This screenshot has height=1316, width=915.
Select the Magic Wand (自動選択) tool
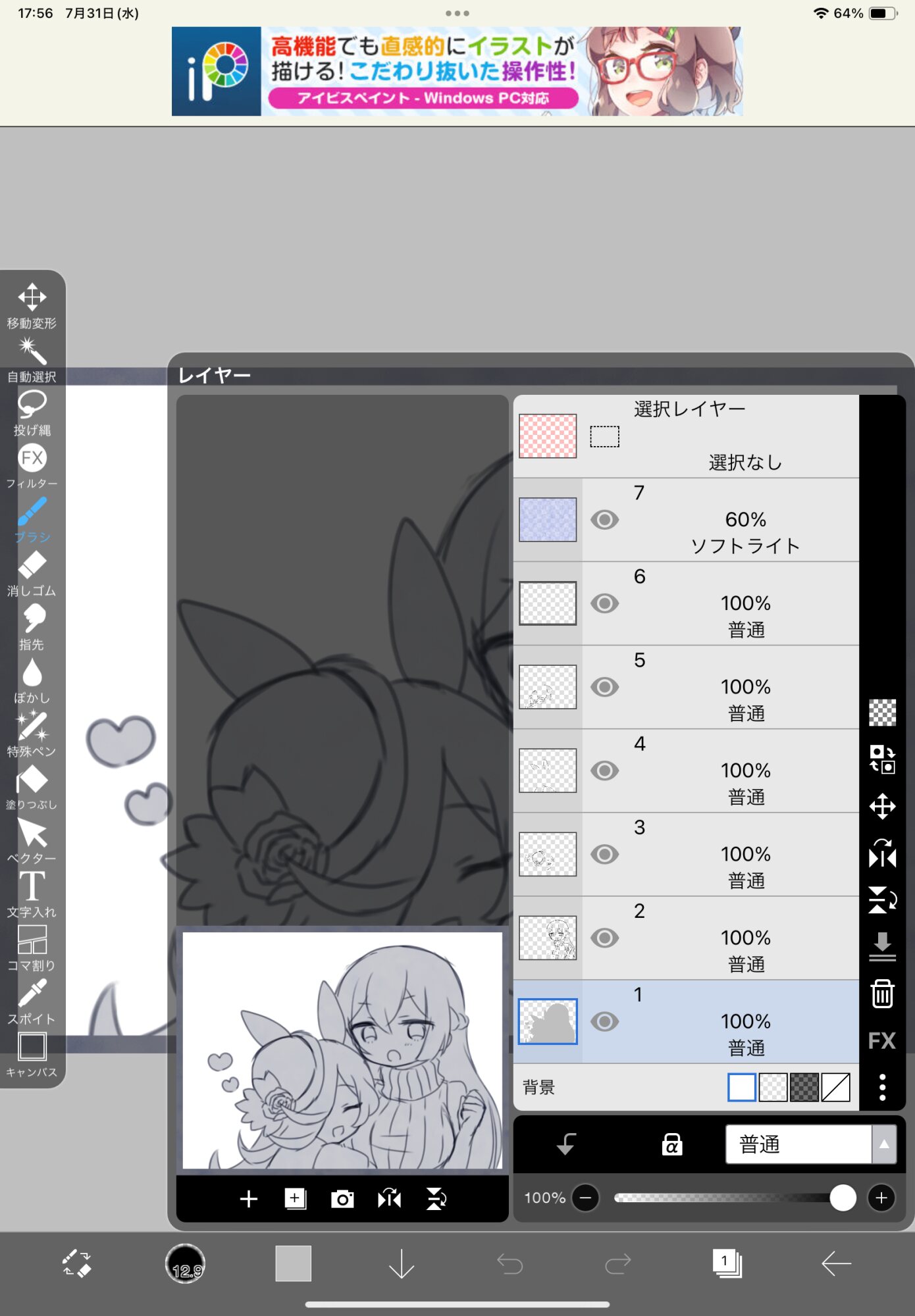point(32,359)
